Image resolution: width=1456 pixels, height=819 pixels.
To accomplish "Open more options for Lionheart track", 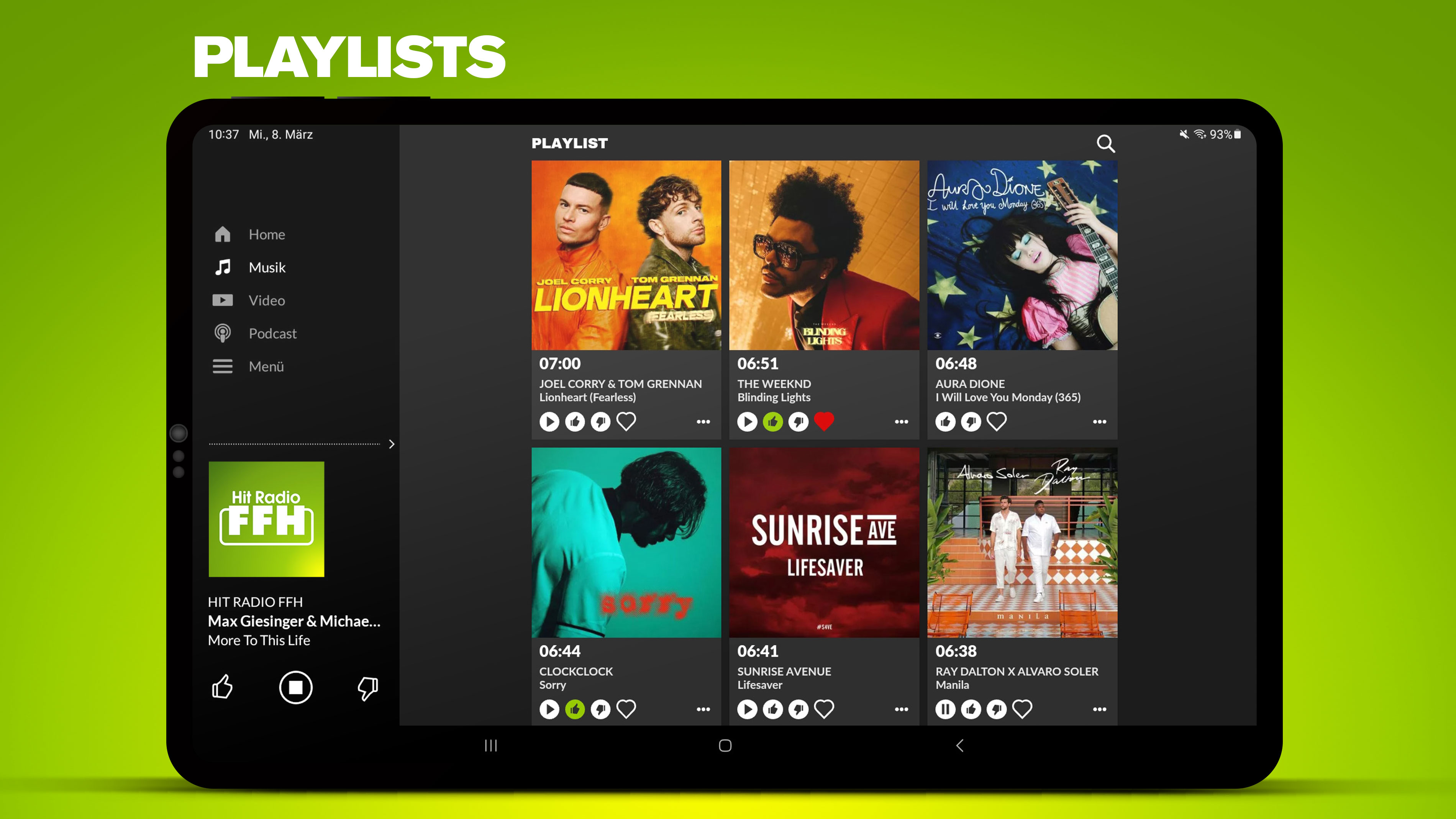I will pyautogui.click(x=703, y=422).
